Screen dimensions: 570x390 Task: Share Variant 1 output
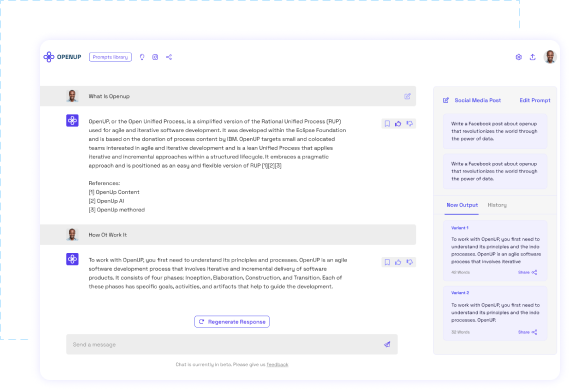tap(527, 272)
